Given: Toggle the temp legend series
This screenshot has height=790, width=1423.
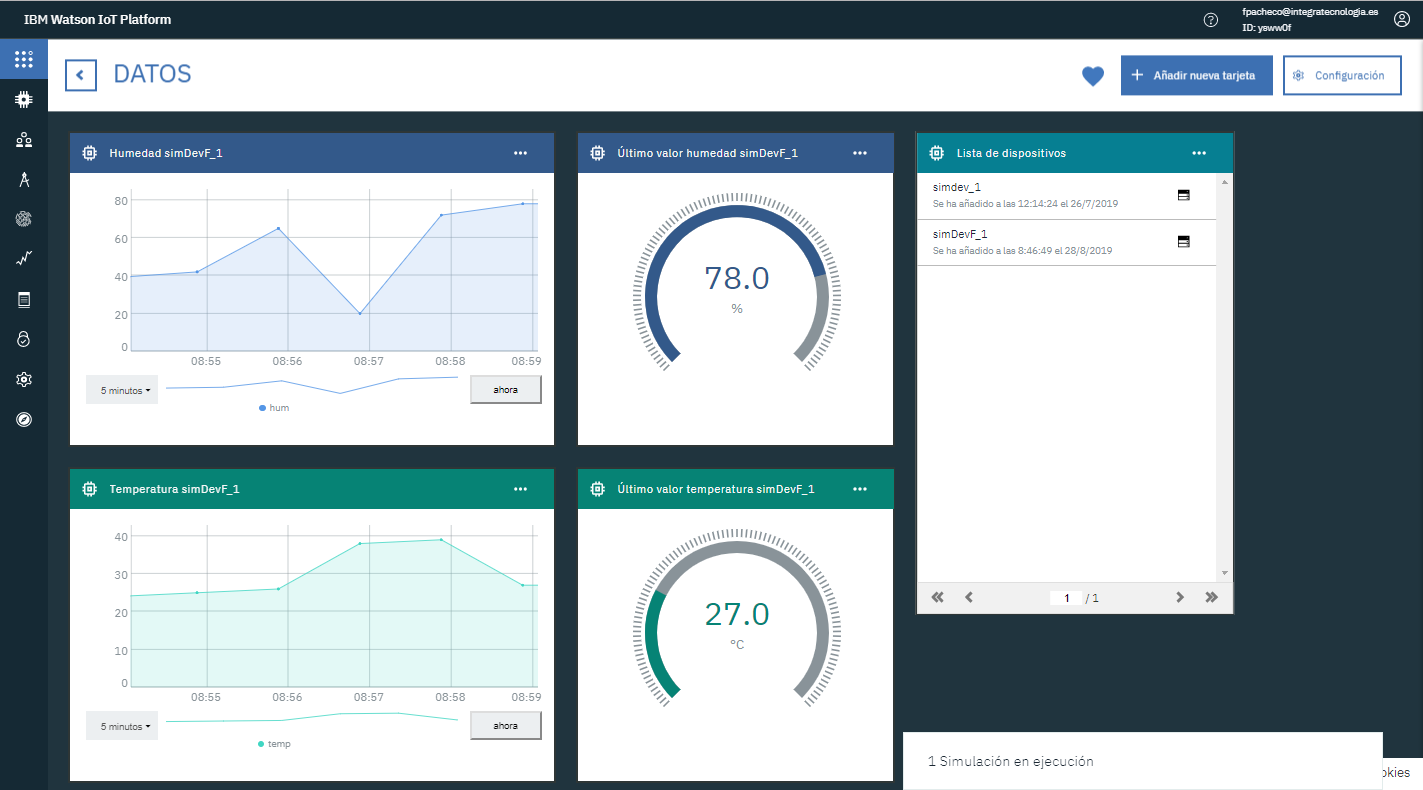Looking at the screenshot, I should 274,744.
